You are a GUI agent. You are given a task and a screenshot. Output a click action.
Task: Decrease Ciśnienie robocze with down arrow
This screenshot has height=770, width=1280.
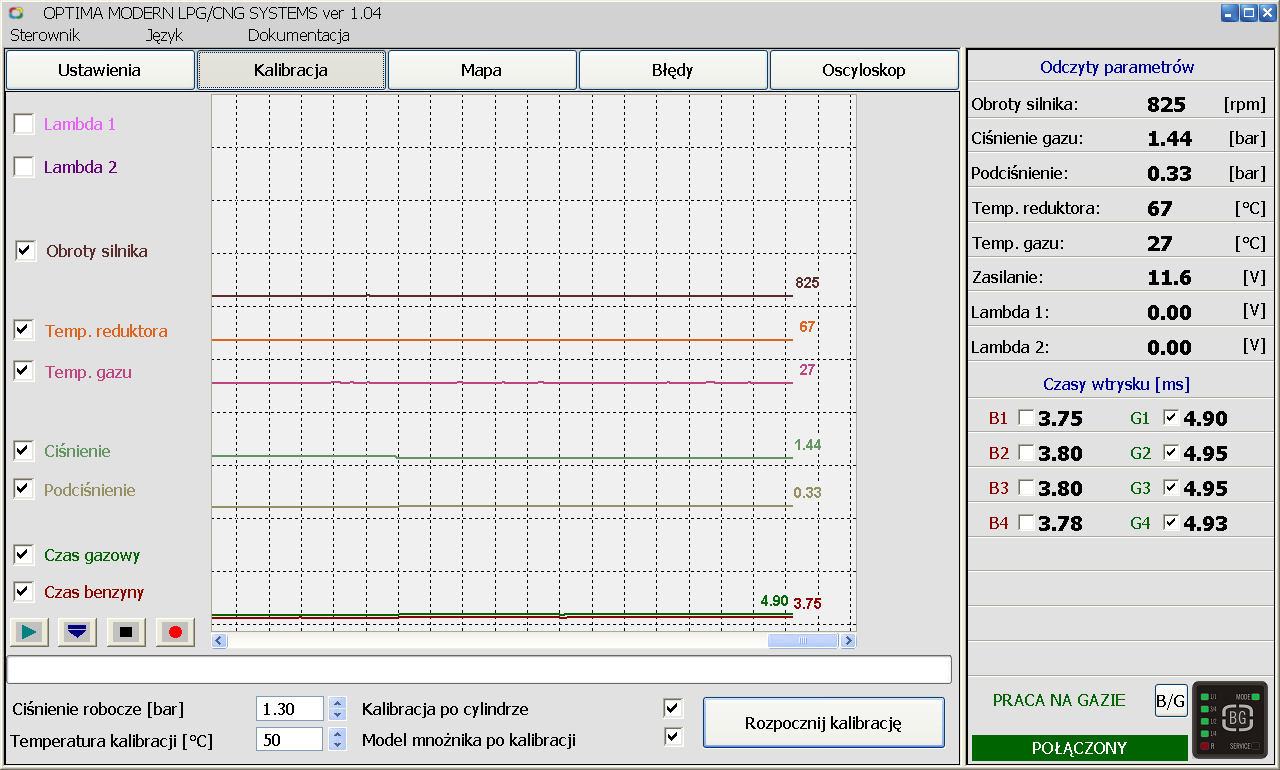337,715
